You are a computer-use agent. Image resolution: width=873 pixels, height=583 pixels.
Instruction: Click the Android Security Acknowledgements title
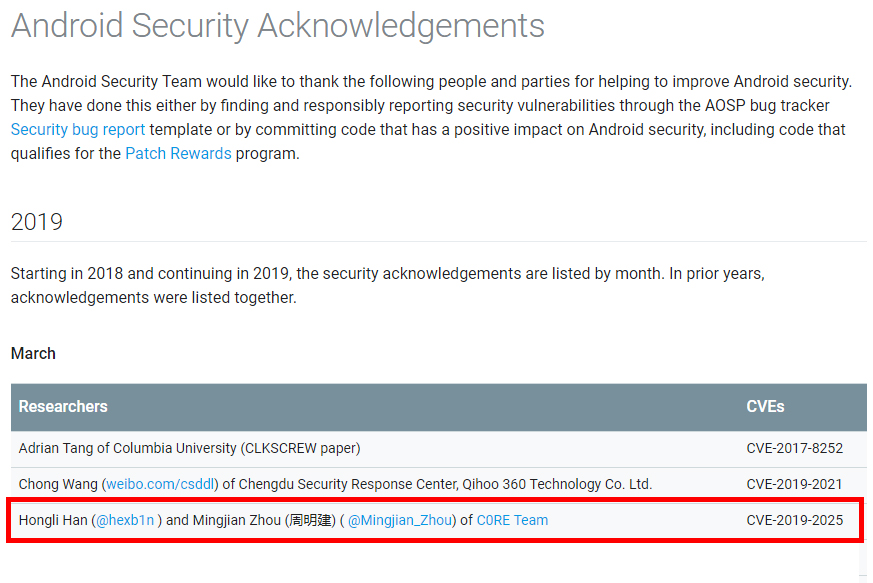point(278,26)
